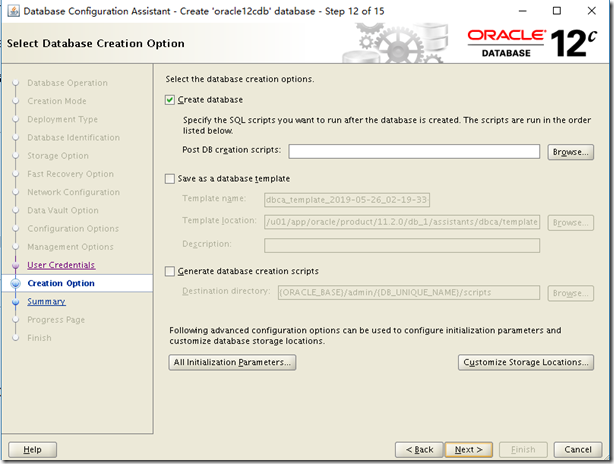This screenshot has height=464, width=614.
Task: Select Creation Option step in sidebar
Action: click(61, 283)
